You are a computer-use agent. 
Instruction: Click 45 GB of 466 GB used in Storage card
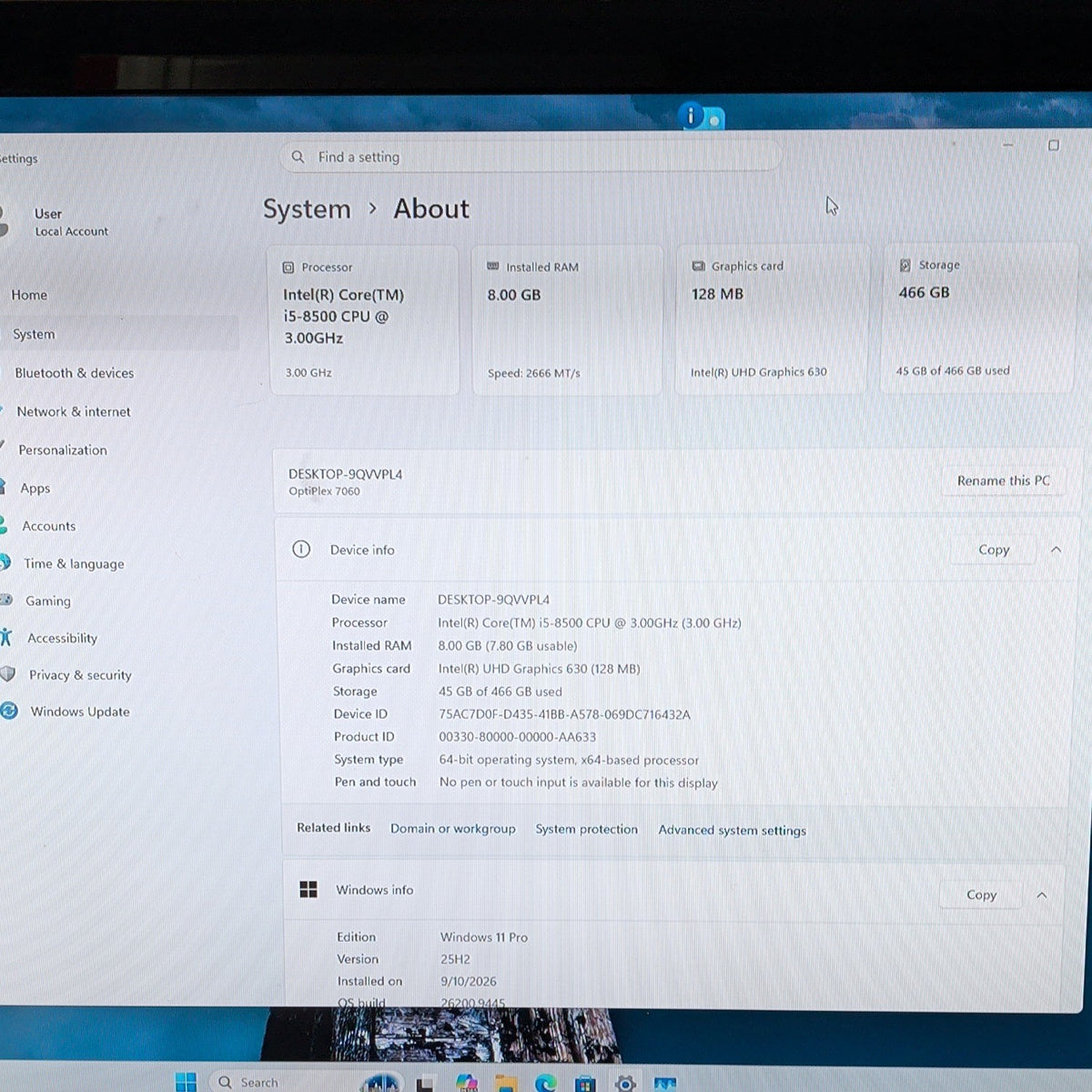[953, 370]
